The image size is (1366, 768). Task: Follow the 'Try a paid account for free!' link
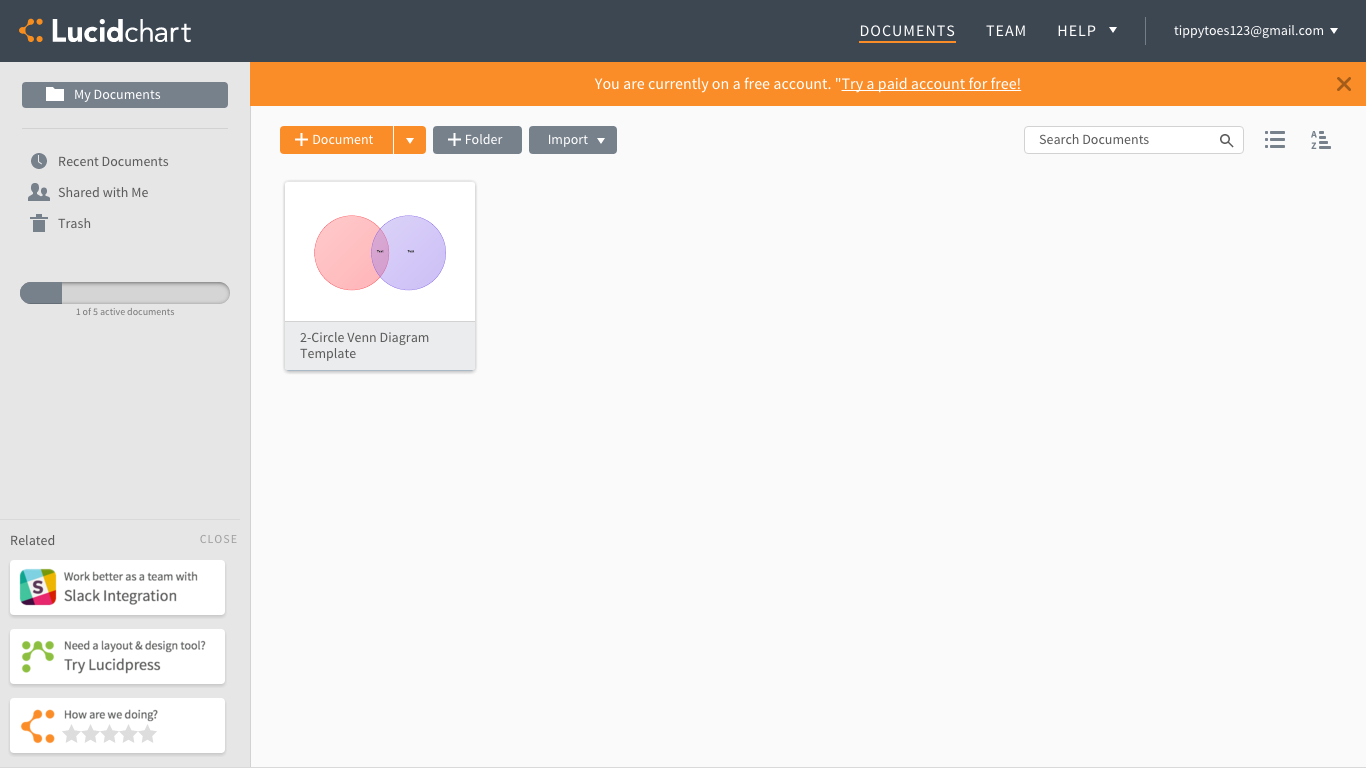click(931, 84)
